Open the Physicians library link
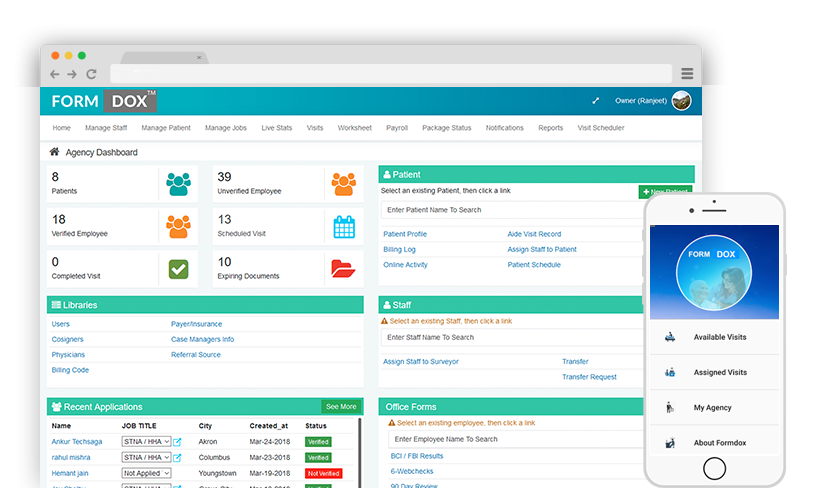Screen dimensions: 816x488 click(x=68, y=355)
